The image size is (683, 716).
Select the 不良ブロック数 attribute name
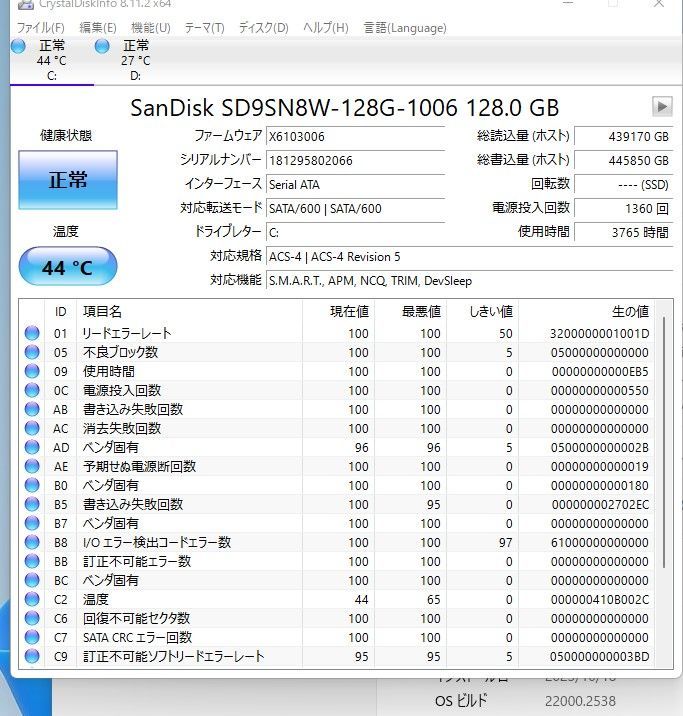[121, 353]
